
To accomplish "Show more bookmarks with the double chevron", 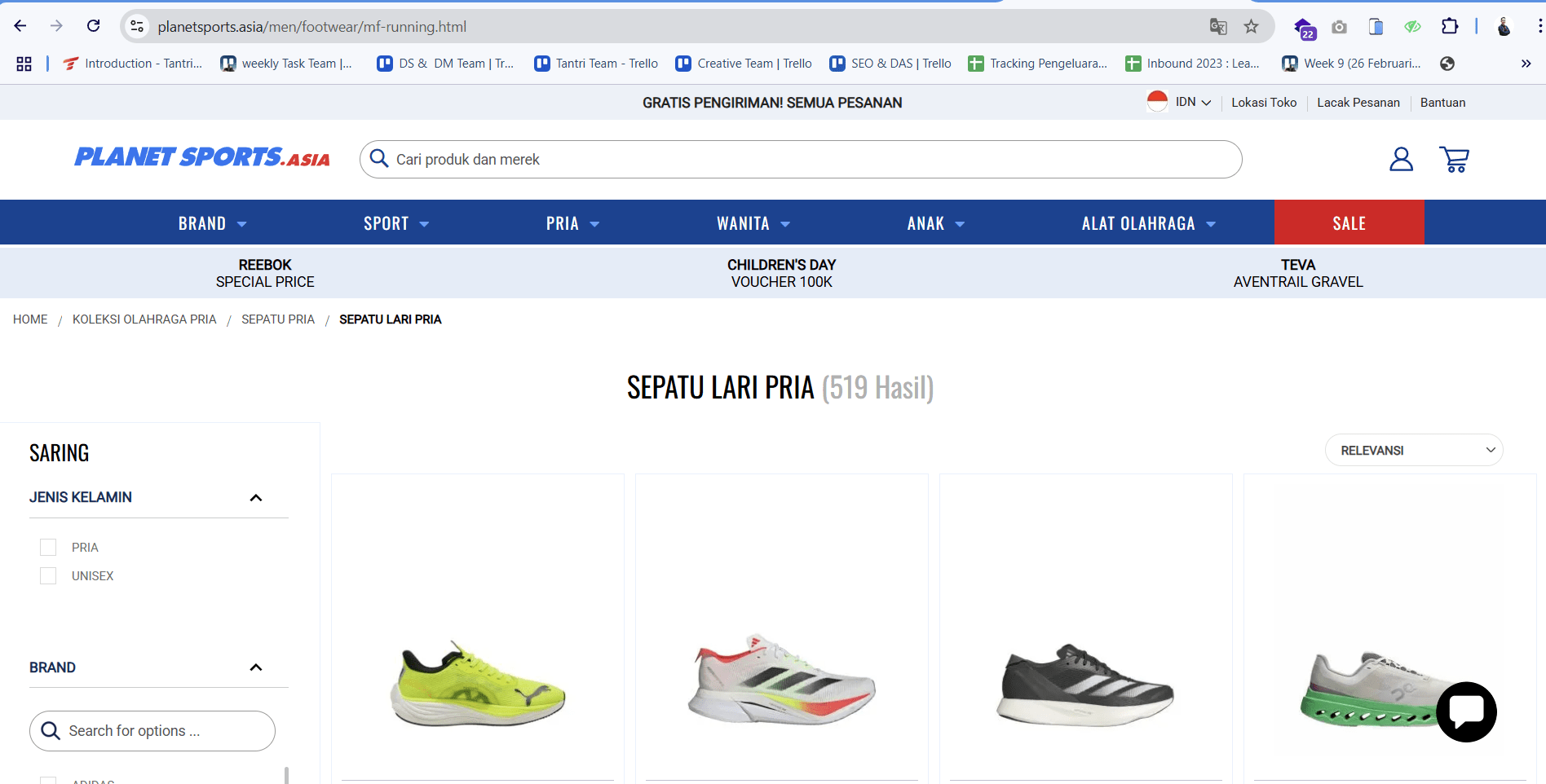I will coord(1526,64).
